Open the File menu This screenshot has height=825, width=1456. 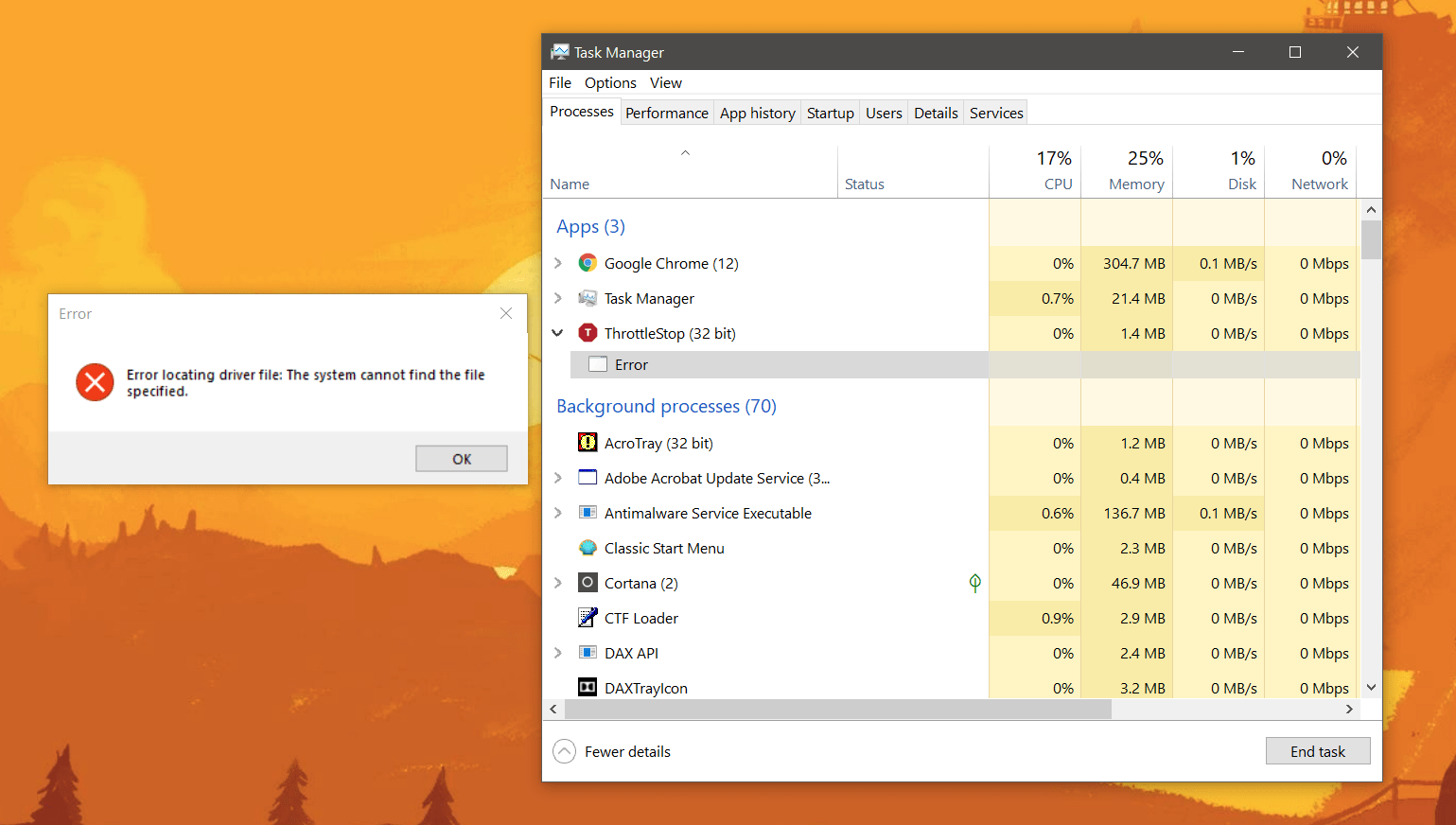click(560, 83)
